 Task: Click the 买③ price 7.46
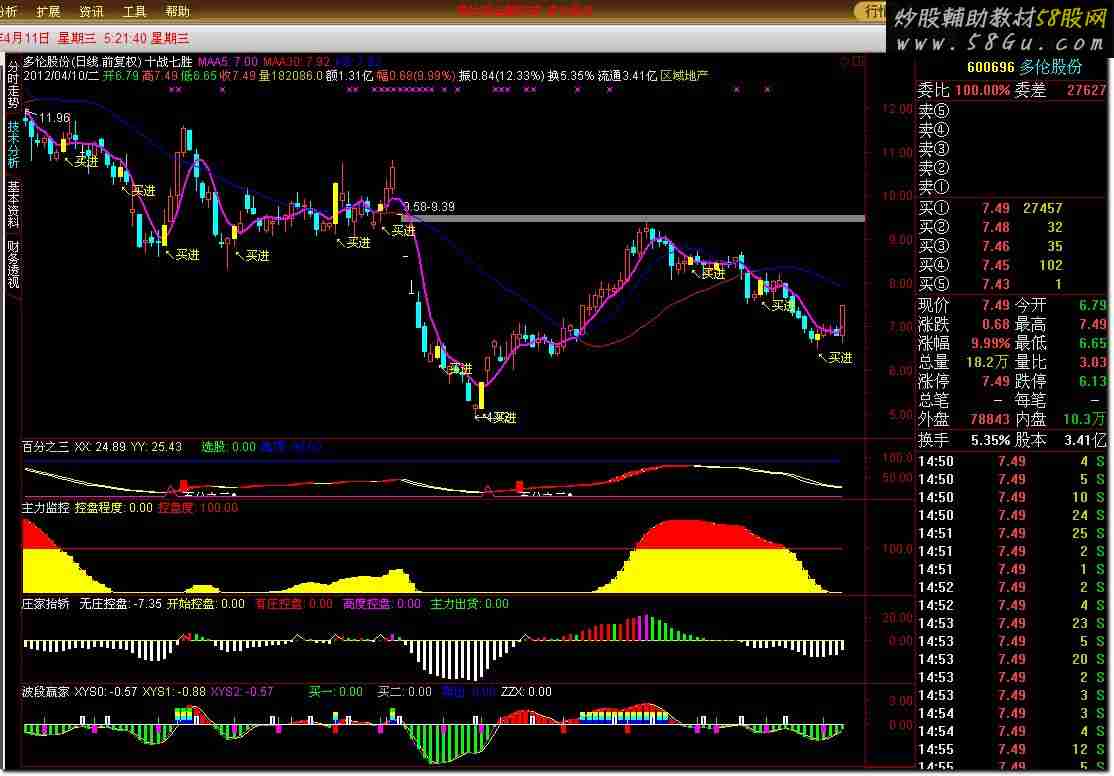[996, 247]
